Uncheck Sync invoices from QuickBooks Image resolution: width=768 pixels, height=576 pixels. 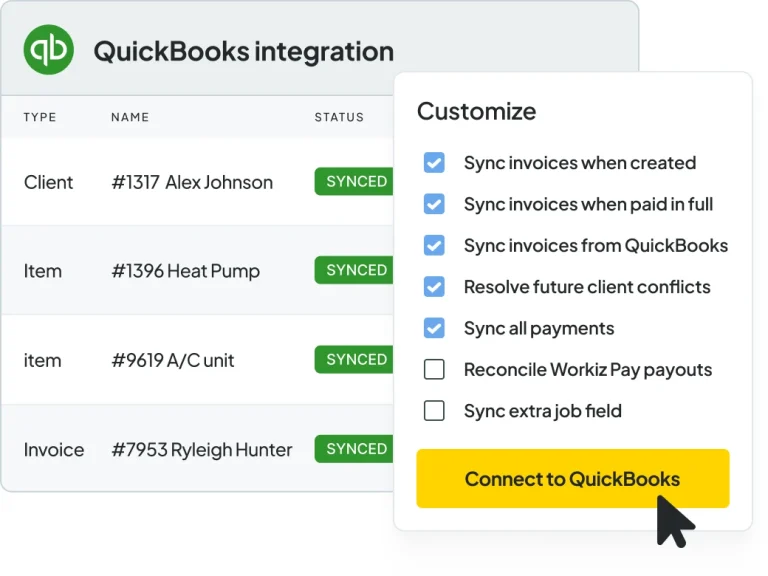[434, 245]
